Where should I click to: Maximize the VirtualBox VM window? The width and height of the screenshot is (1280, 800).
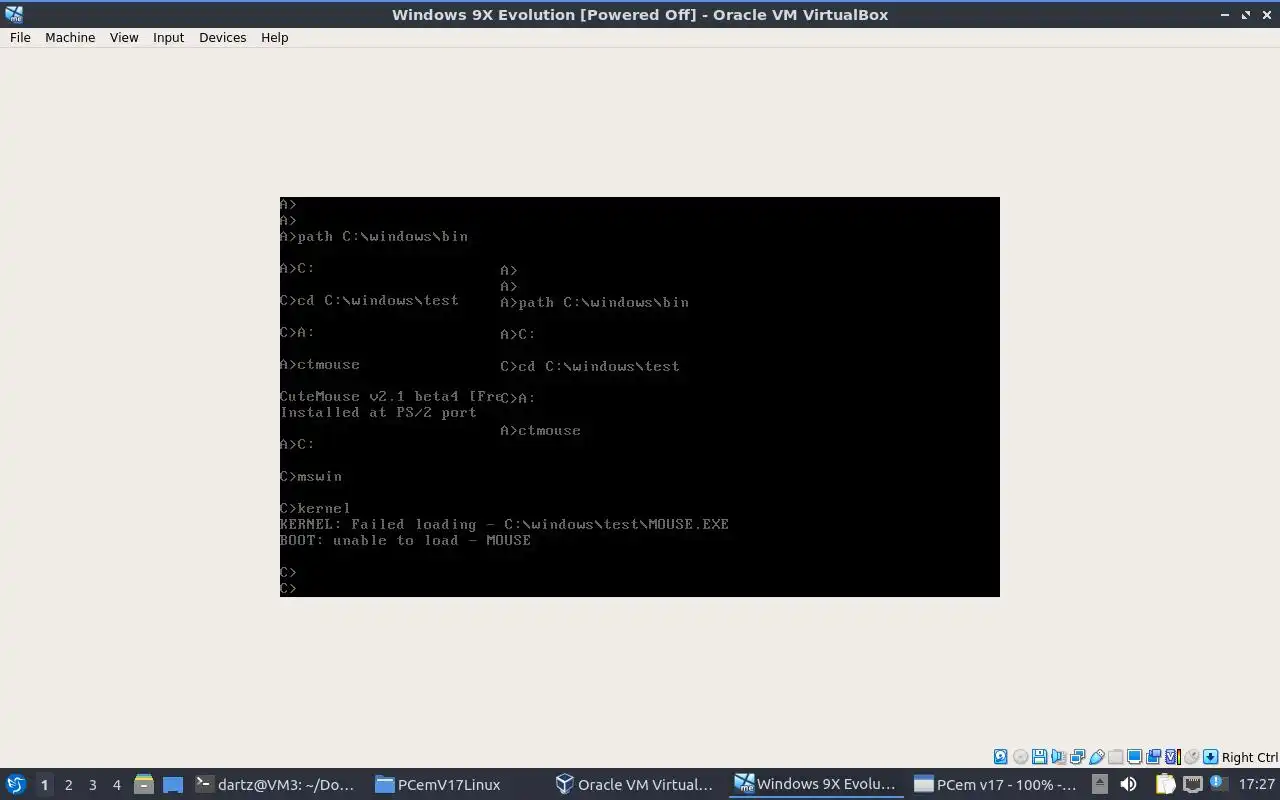(1246, 15)
